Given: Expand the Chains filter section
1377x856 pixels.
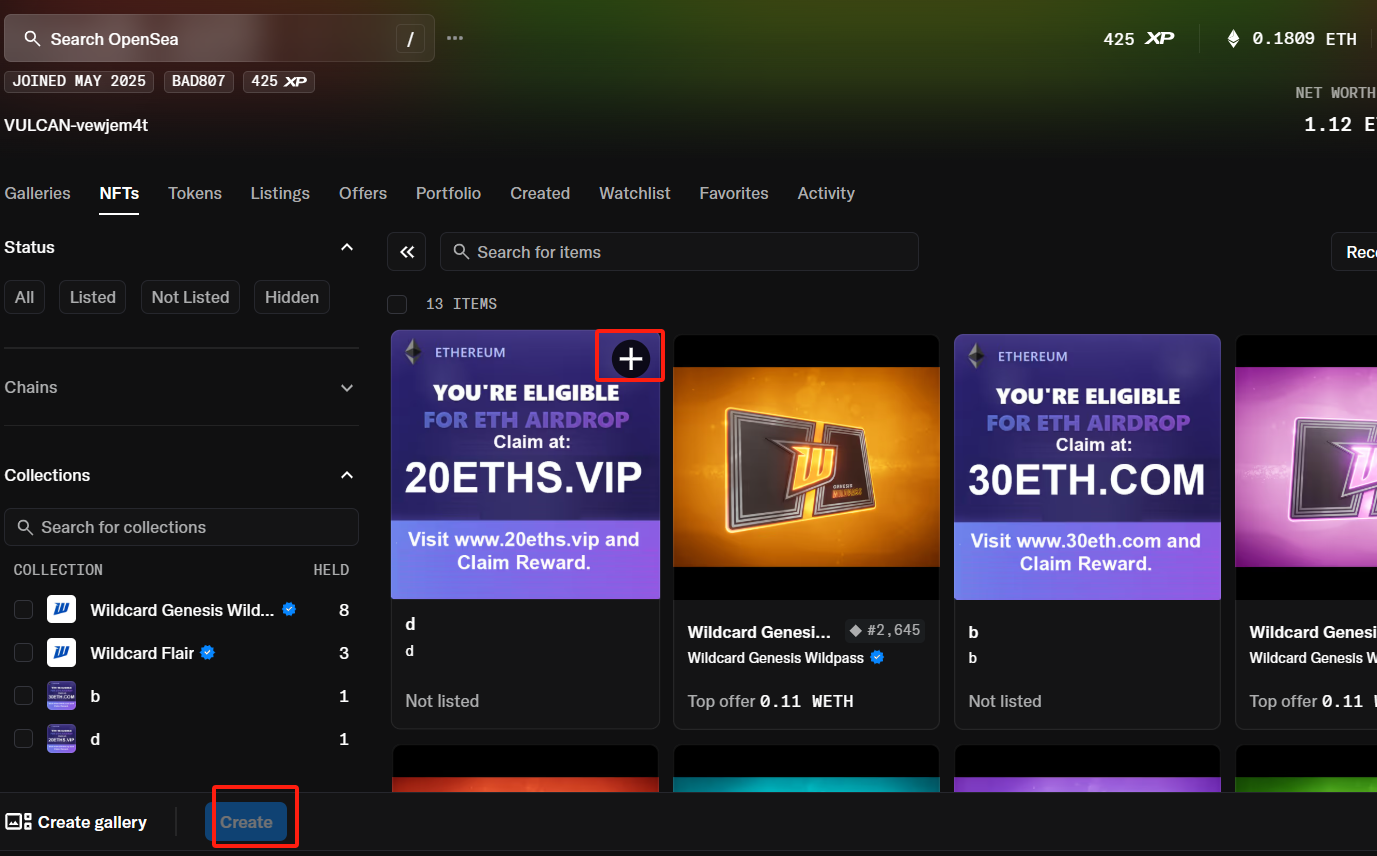Looking at the screenshot, I should [x=347, y=387].
